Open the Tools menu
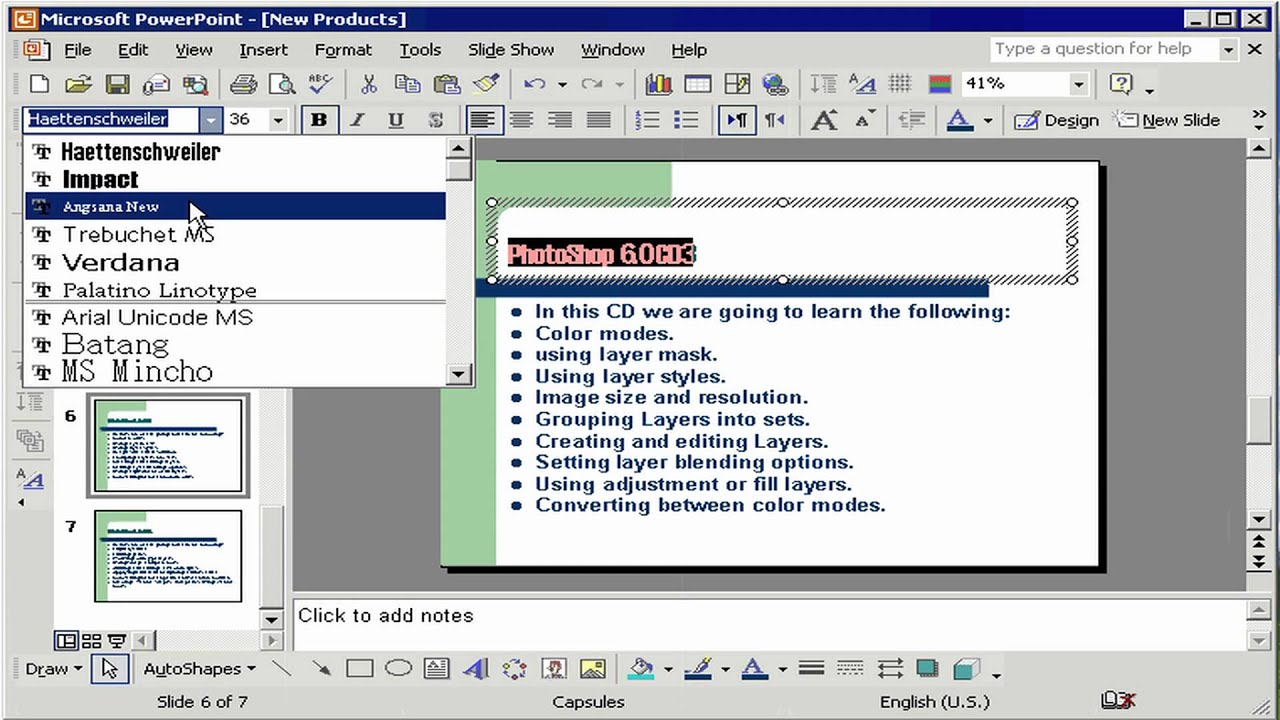Screen dimensions: 1280x720 pos(420,49)
